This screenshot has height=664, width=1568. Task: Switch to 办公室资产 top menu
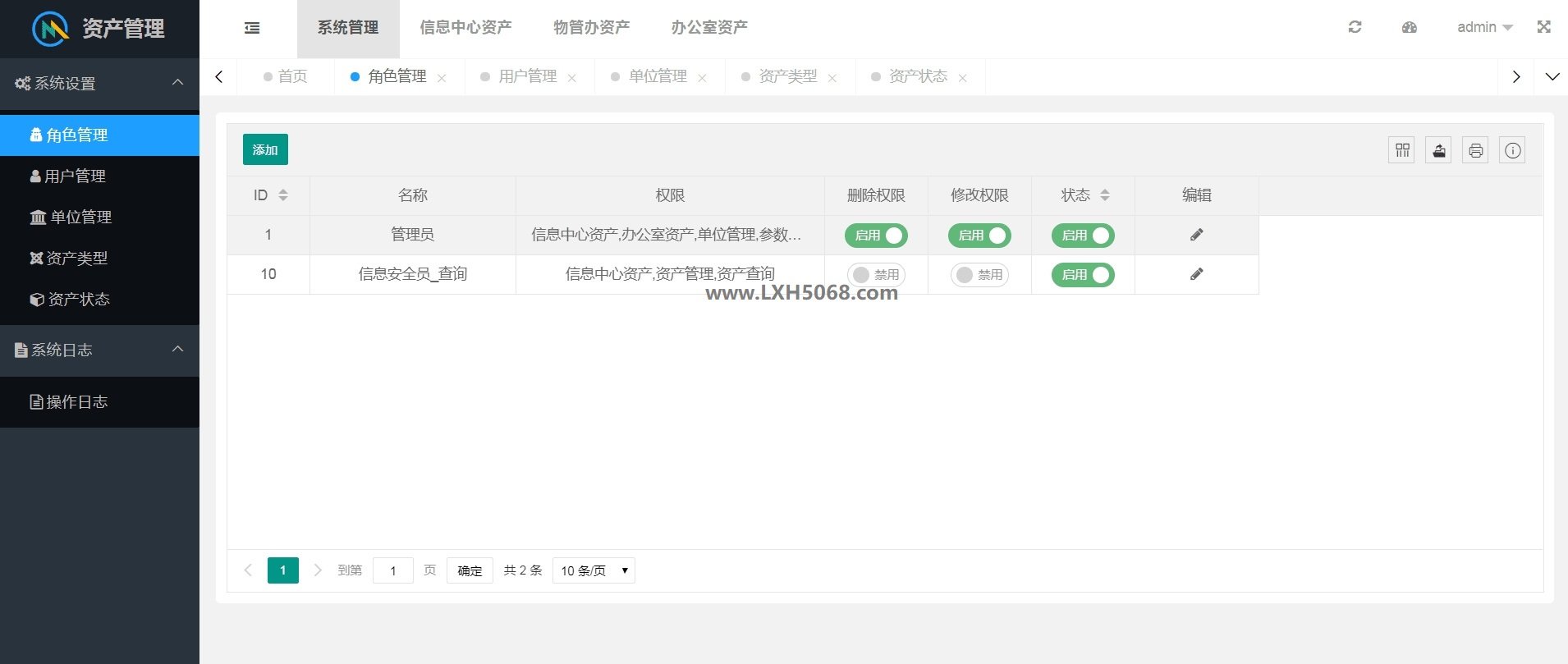[709, 28]
